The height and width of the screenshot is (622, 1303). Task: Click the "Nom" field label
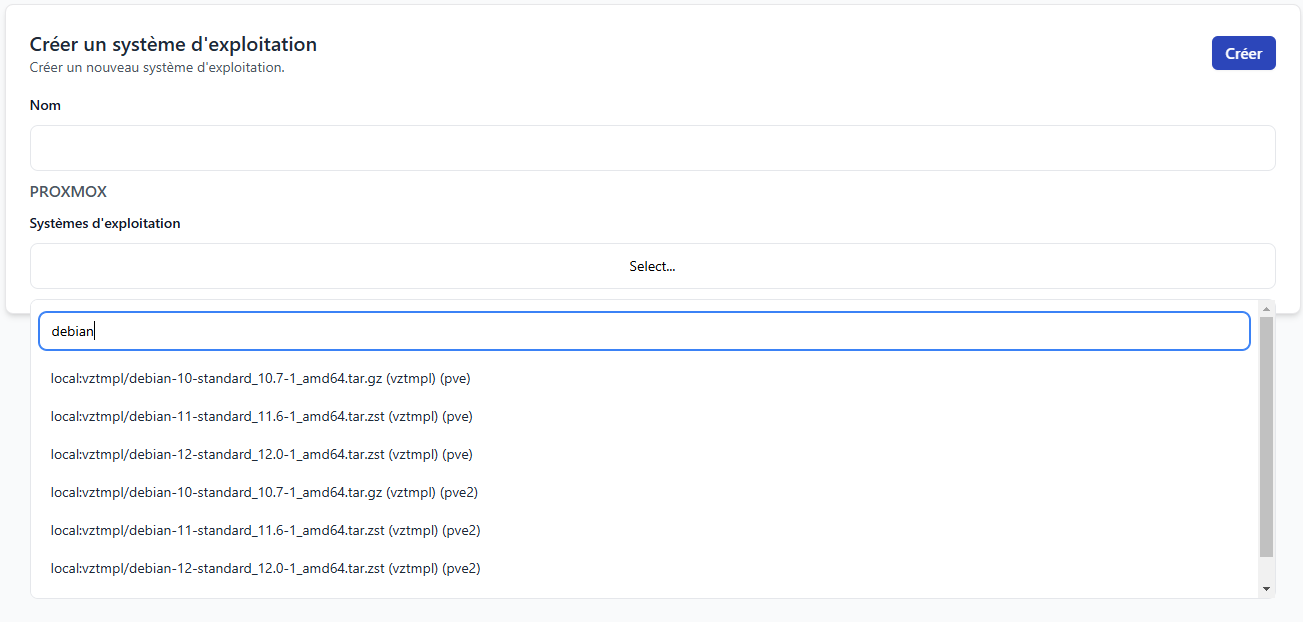point(45,105)
